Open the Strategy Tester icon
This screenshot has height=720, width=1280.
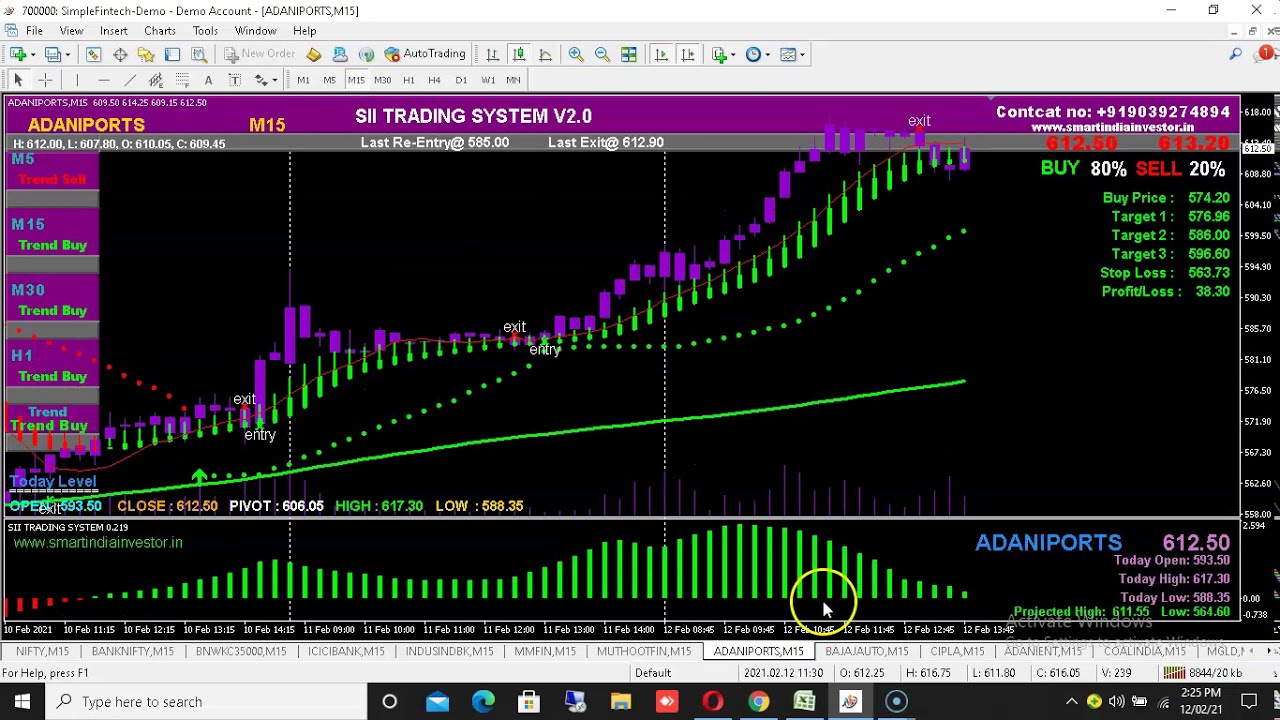(198, 54)
